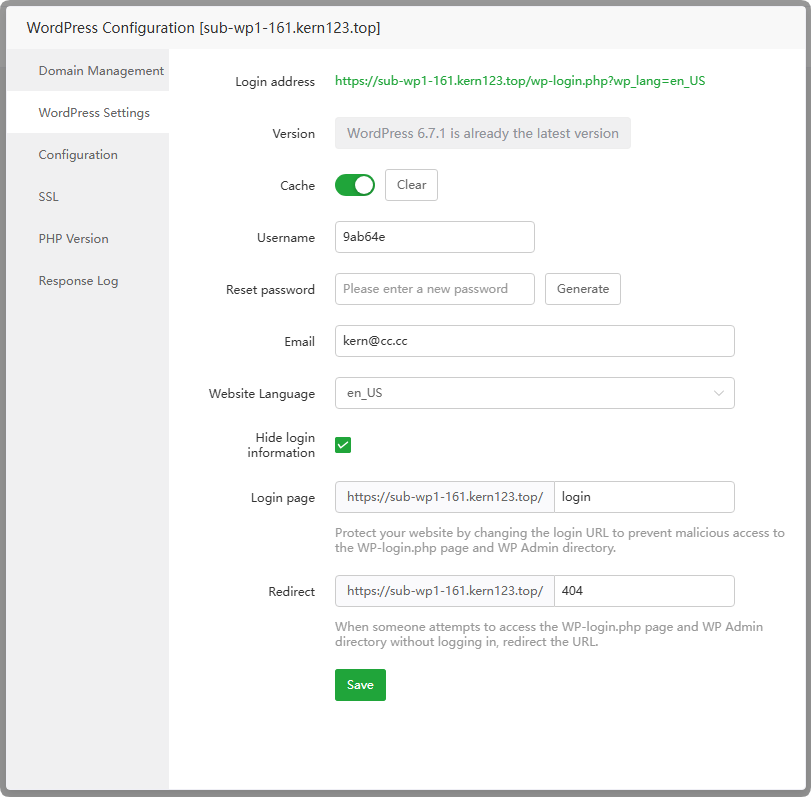The height and width of the screenshot is (797, 811).
Task: Click the WordPress version status box
Action: click(x=482, y=133)
